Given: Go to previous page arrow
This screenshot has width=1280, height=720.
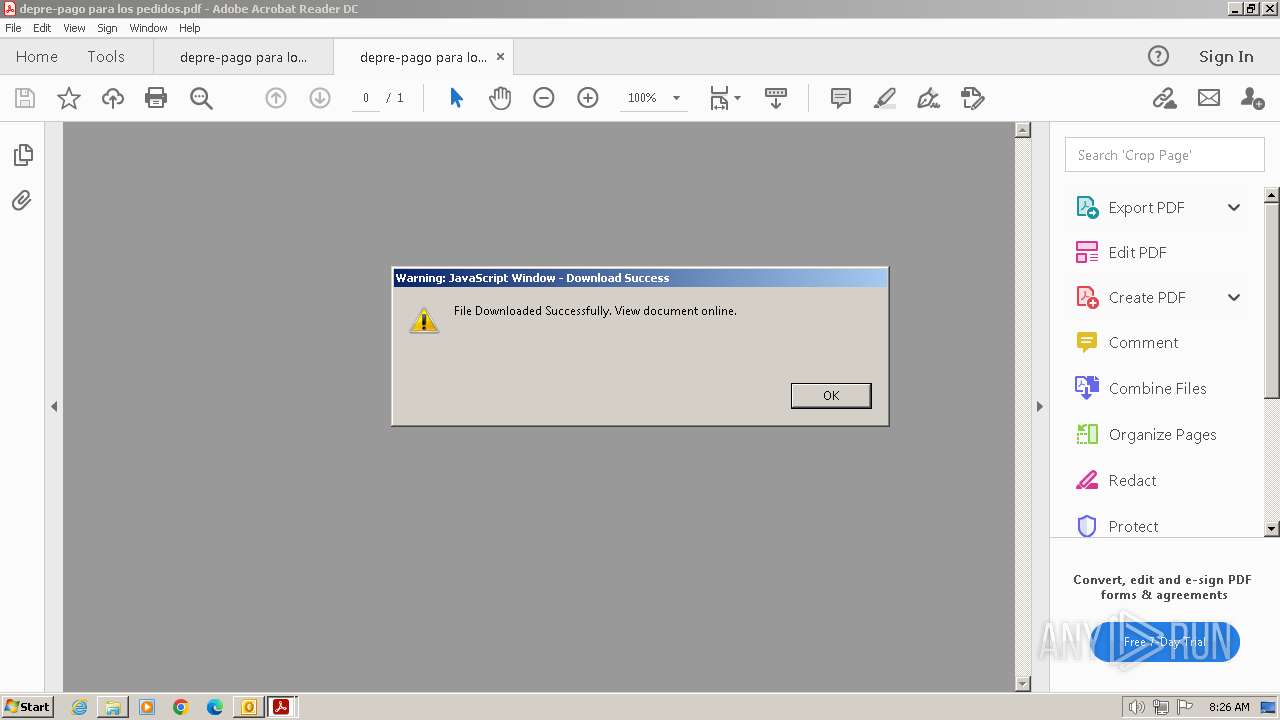Looking at the screenshot, I should [x=276, y=98].
